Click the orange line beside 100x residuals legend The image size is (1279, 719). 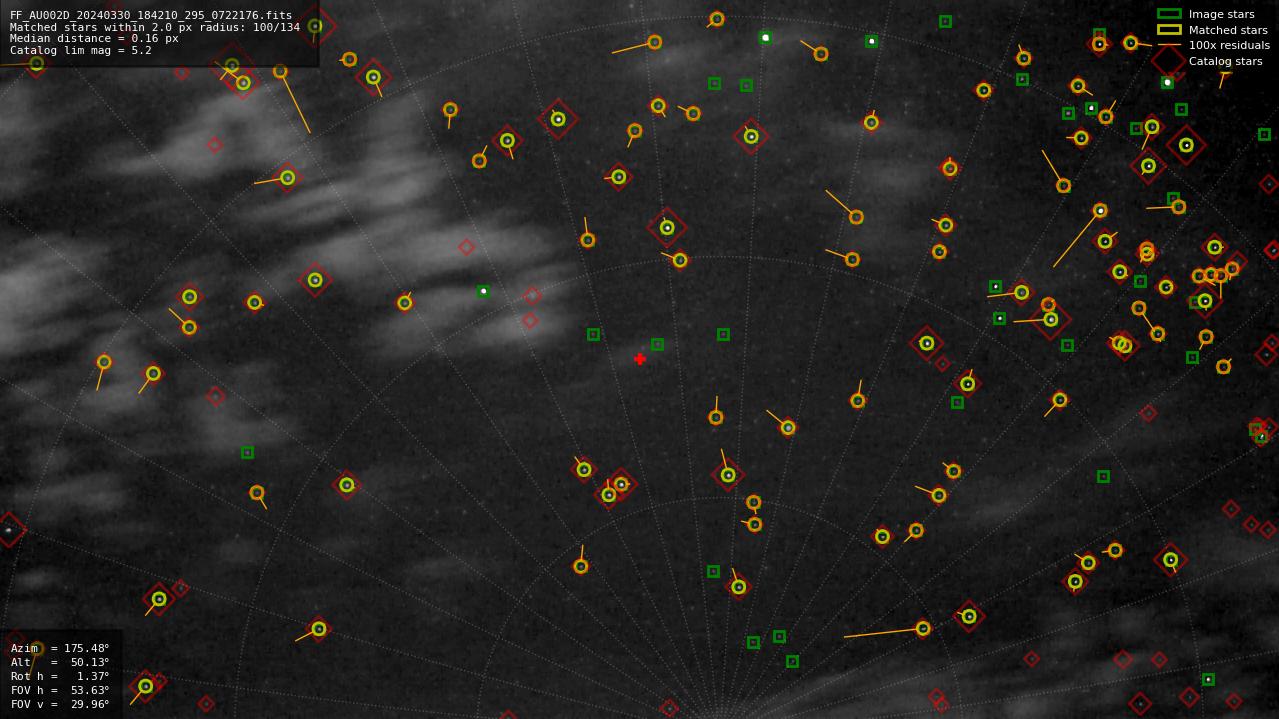click(x=1169, y=45)
